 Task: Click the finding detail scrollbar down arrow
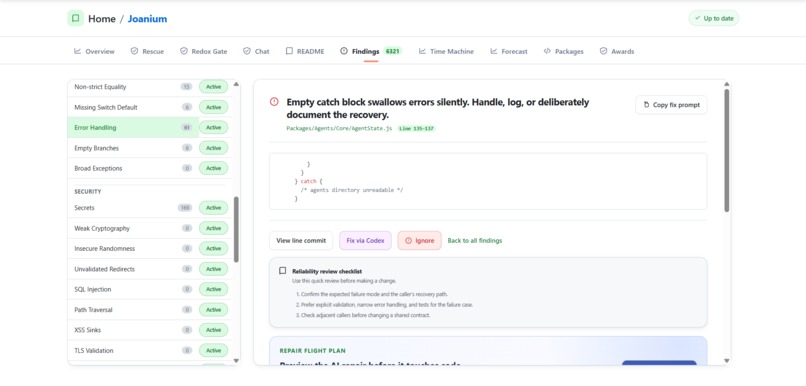tap(727, 361)
